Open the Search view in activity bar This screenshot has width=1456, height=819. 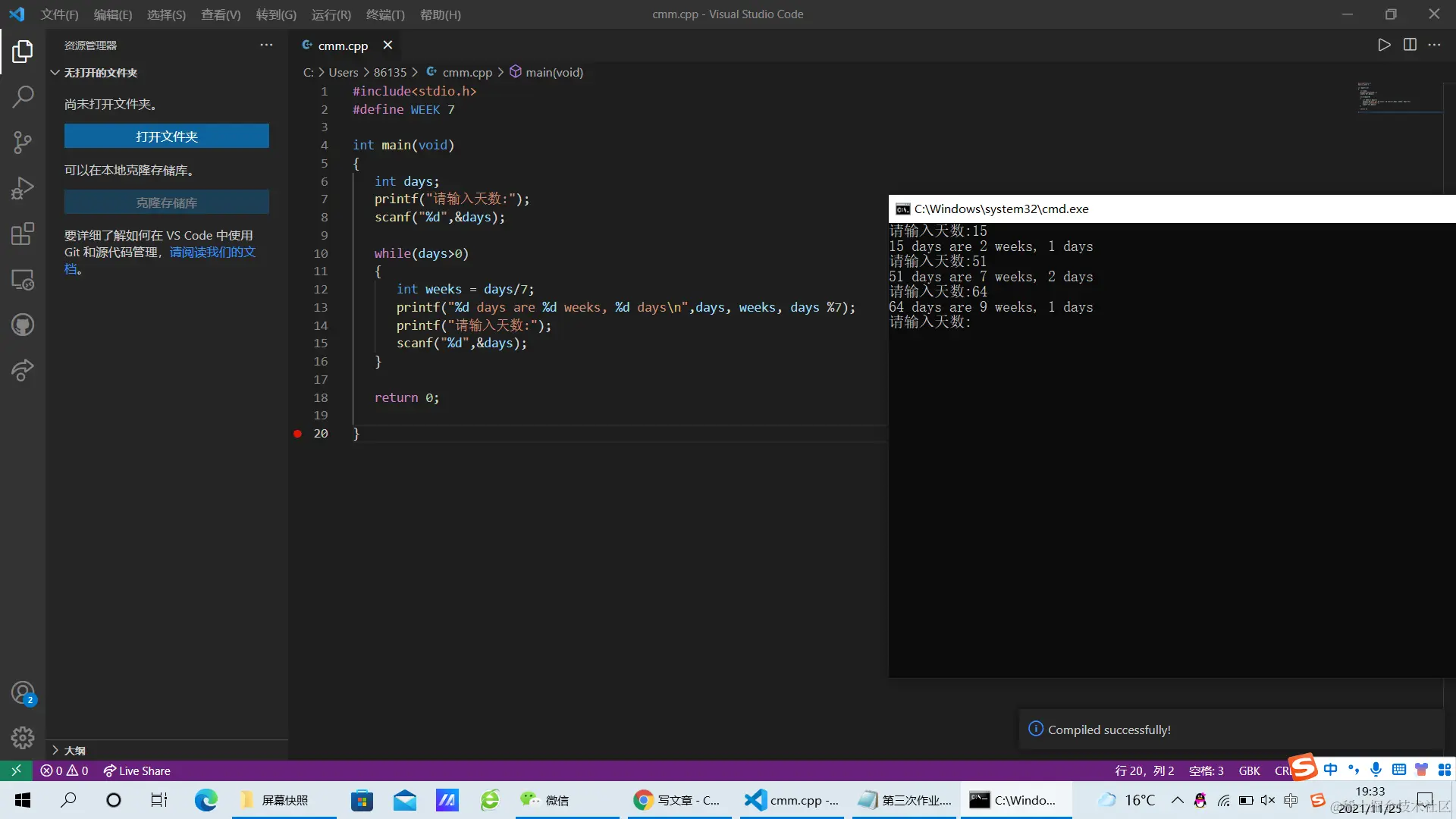23,96
